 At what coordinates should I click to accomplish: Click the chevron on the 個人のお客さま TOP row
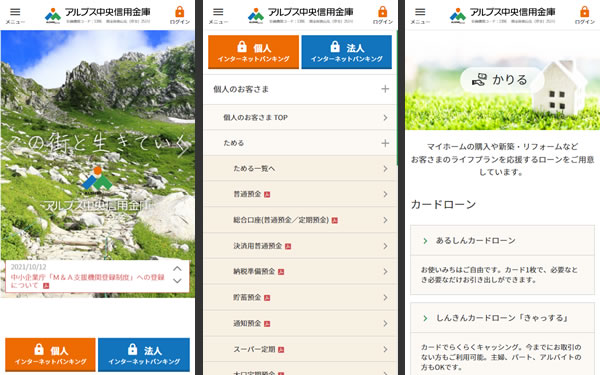tap(385, 117)
